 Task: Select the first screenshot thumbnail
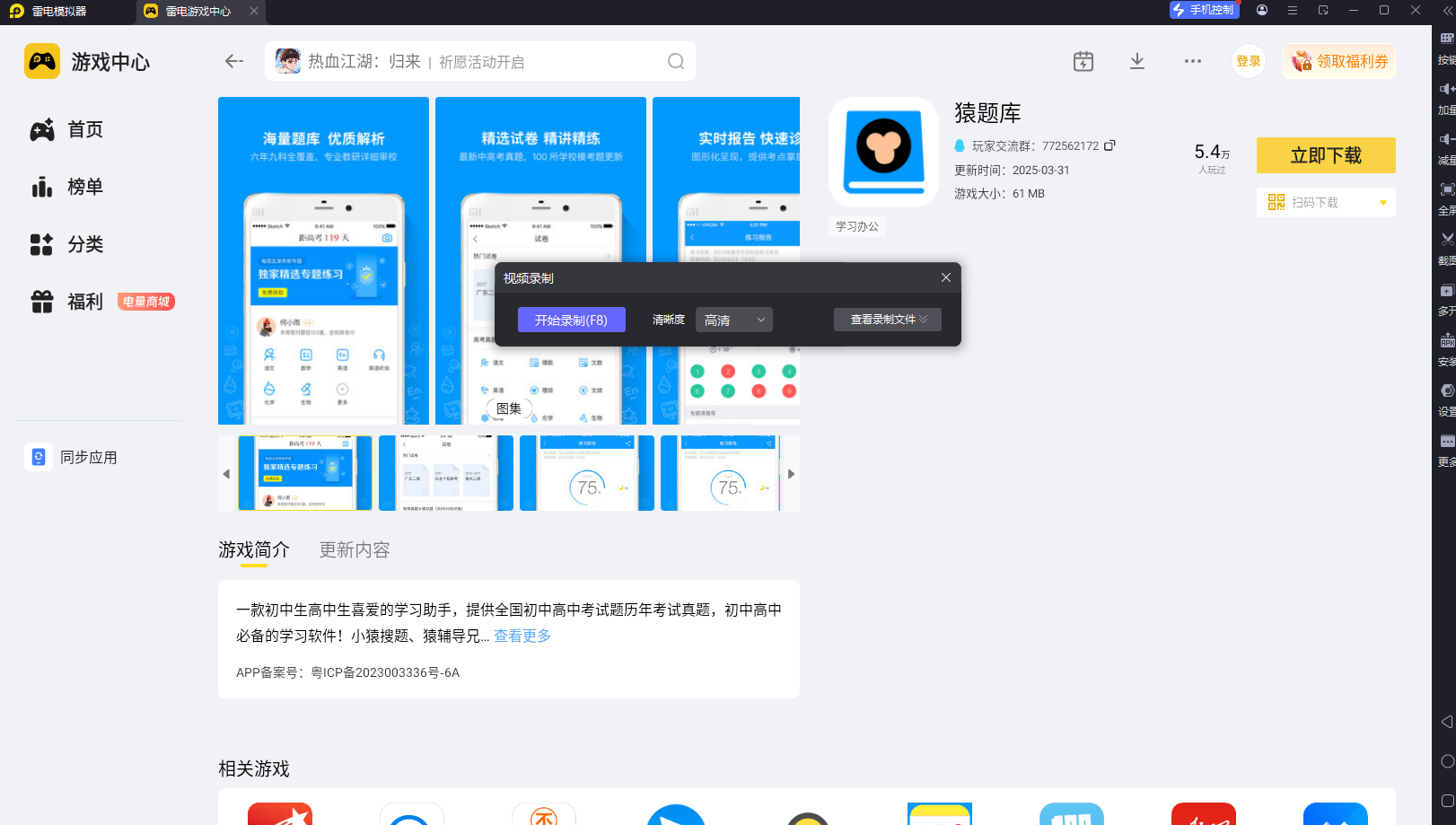305,473
